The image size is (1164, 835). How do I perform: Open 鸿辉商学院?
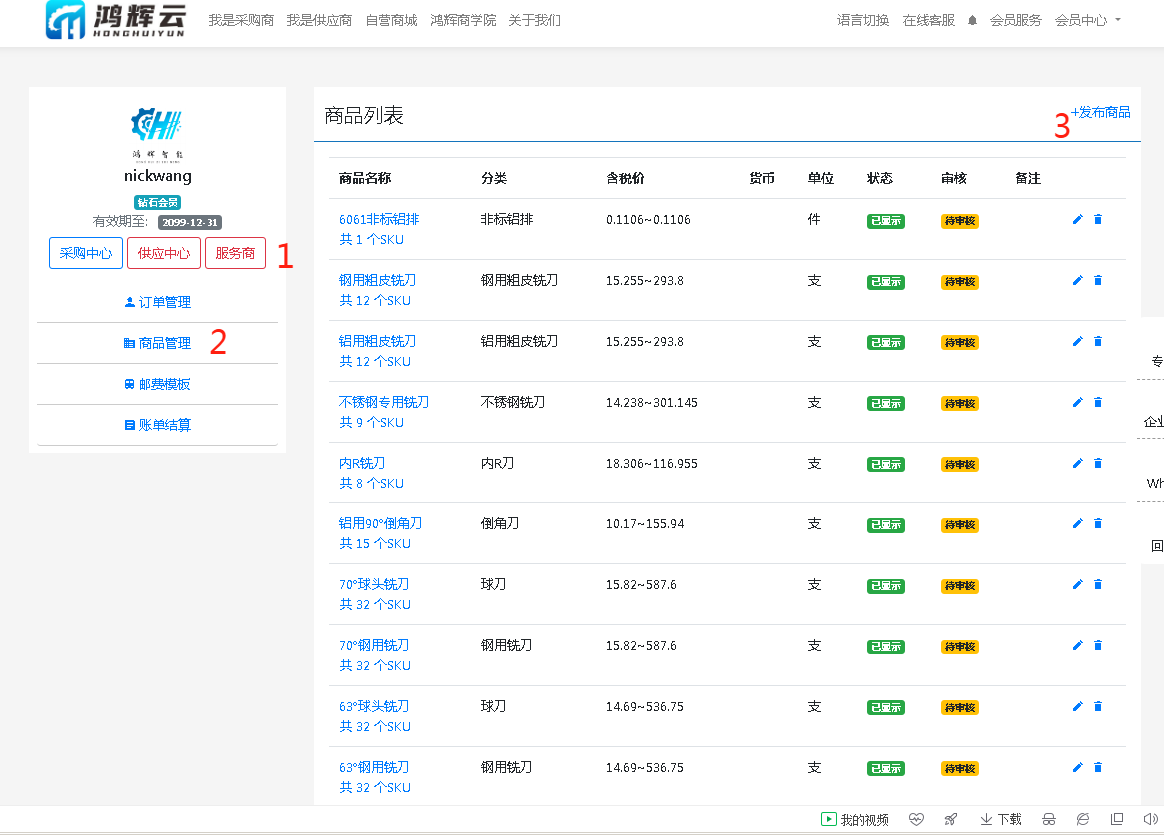point(463,21)
